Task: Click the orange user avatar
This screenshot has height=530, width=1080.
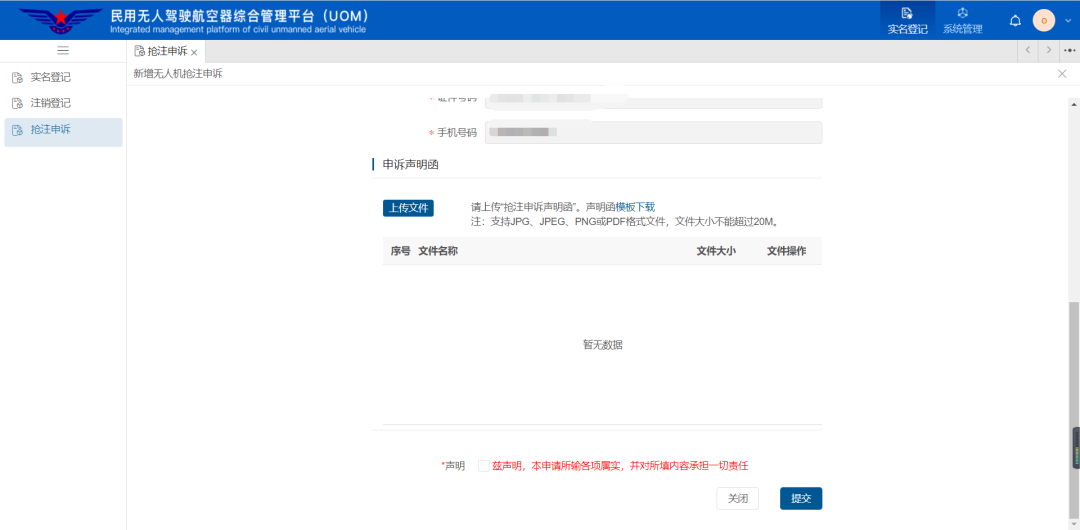Action: (1043, 21)
